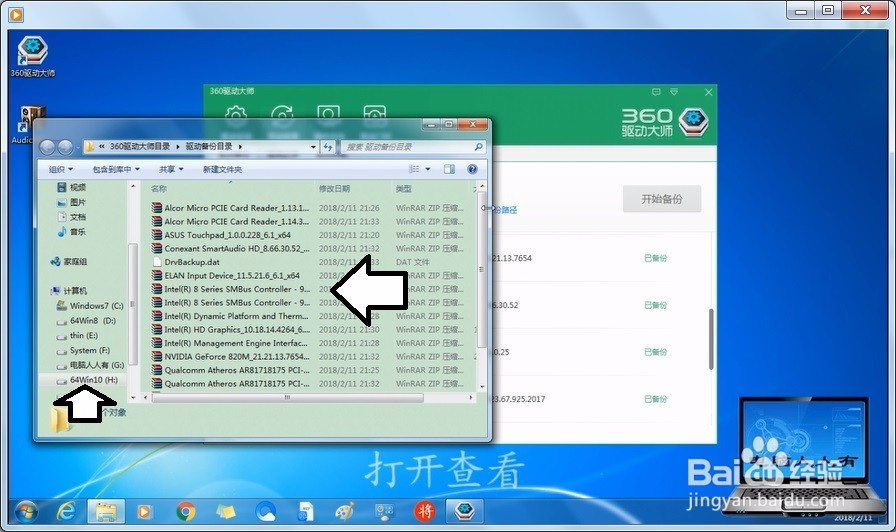Switch to 360驱动大师 taskbar icon

point(465,512)
